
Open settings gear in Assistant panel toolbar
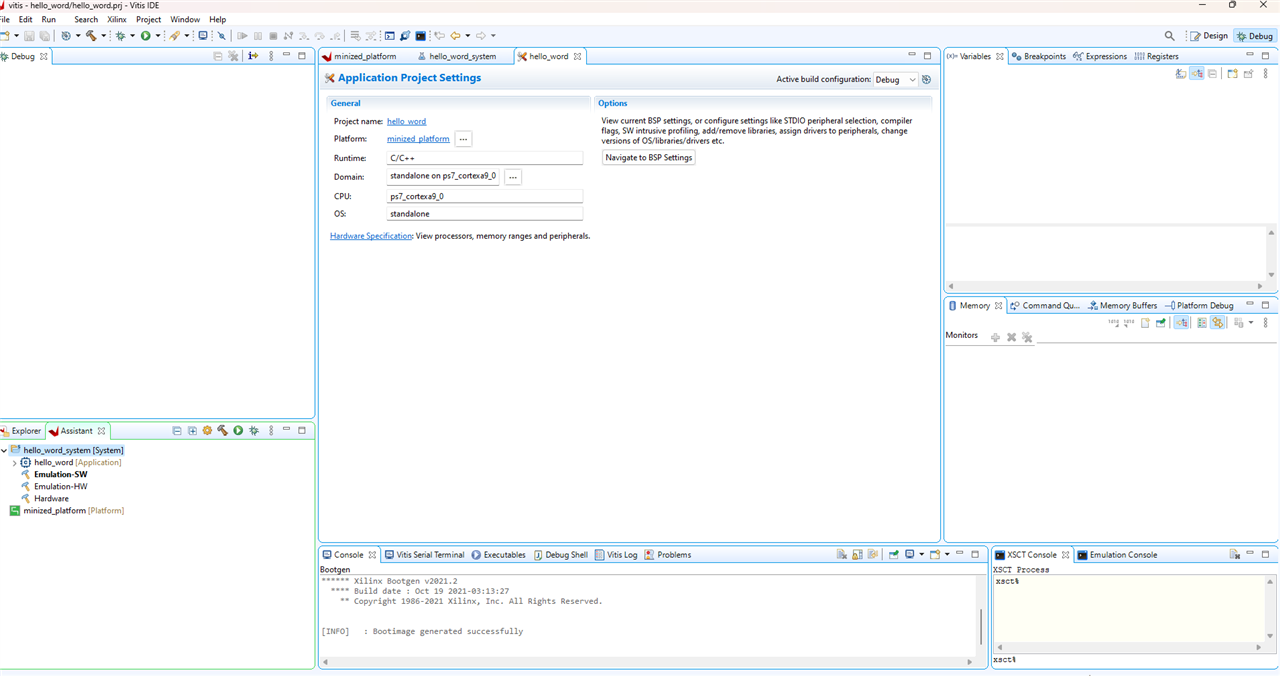(x=207, y=431)
